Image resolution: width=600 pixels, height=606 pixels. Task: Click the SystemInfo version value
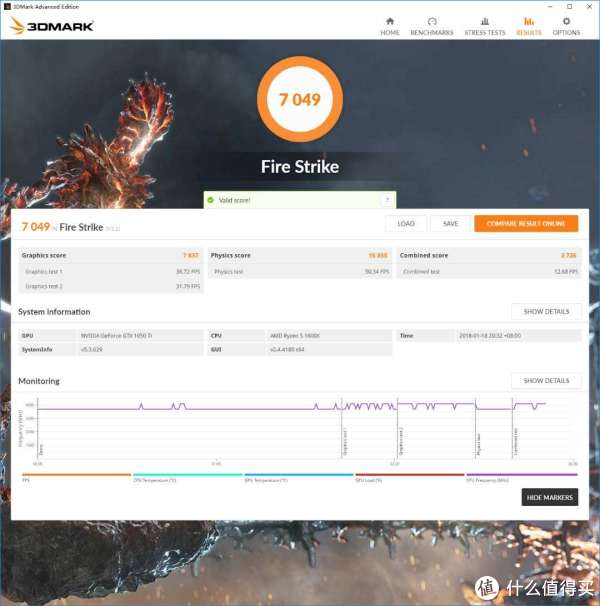point(92,349)
